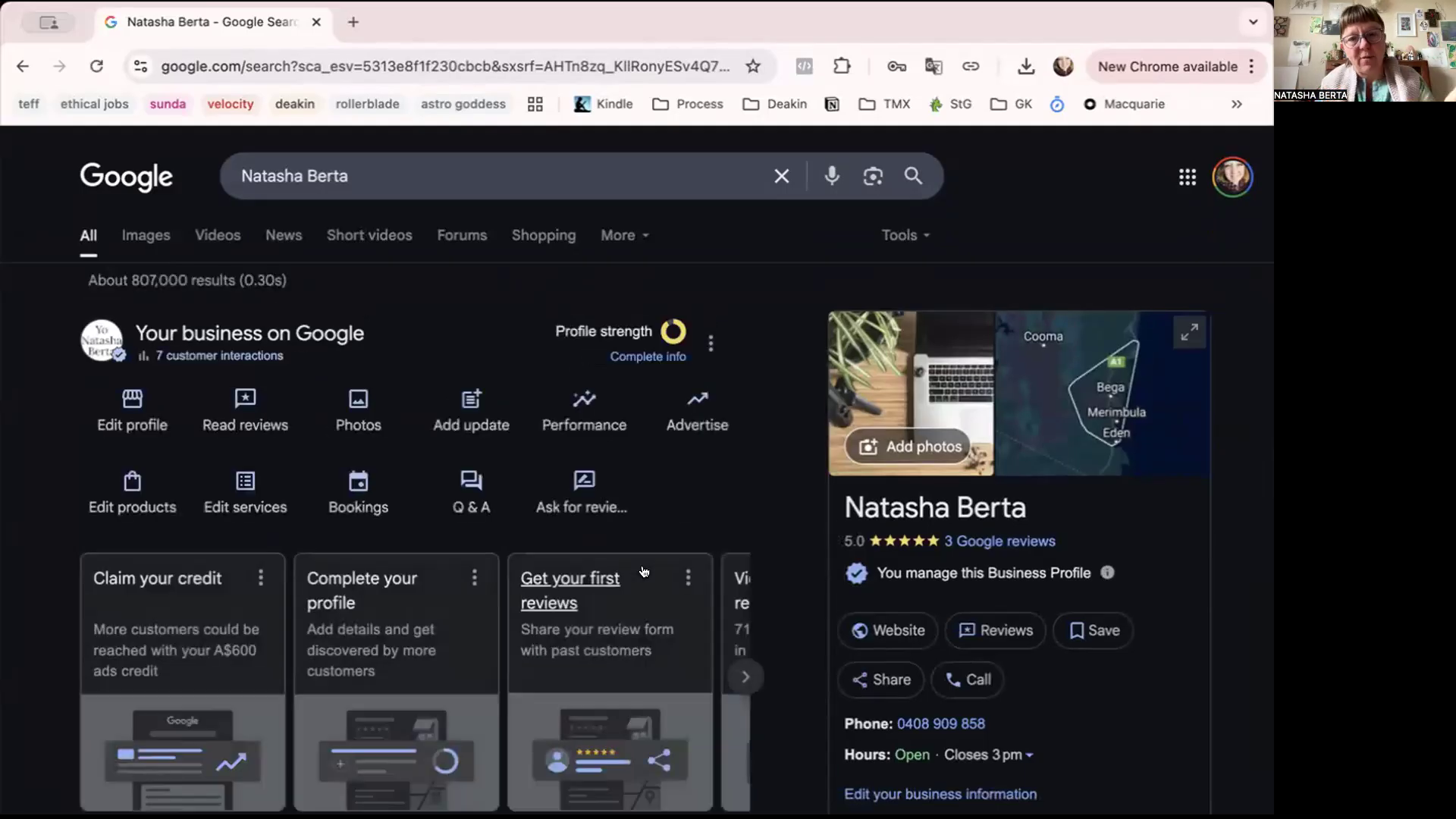Viewport: 1456px width, 819px height.
Task: Clear the search box with the X
Action: [x=781, y=176]
